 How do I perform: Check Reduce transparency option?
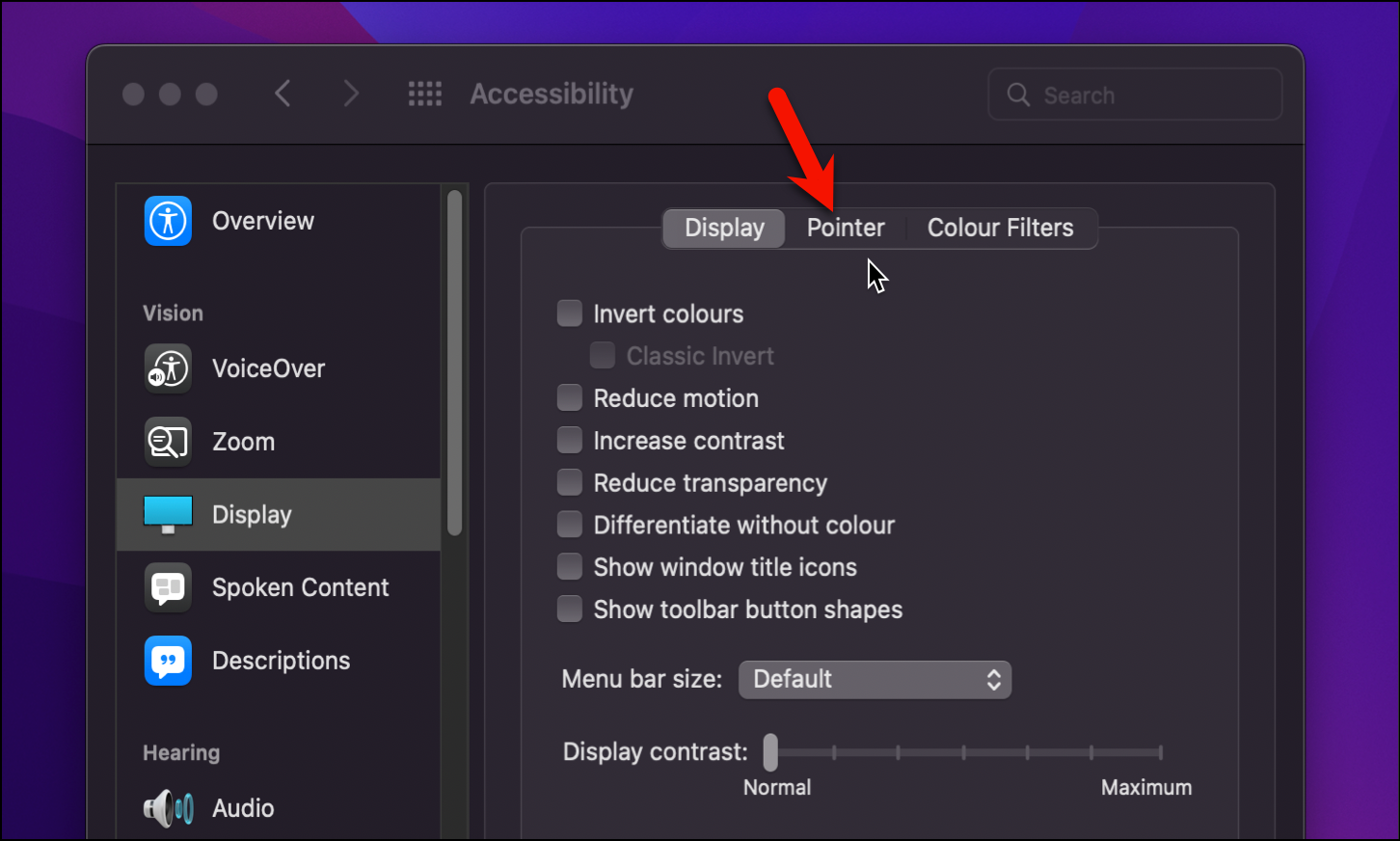(570, 482)
